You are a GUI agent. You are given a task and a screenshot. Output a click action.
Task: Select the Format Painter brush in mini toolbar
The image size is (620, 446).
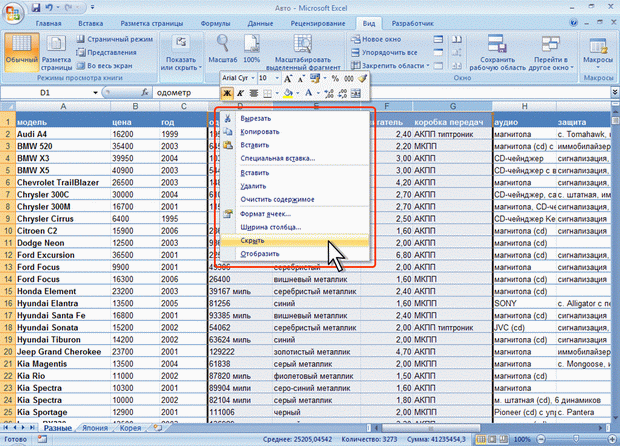(364, 77)
